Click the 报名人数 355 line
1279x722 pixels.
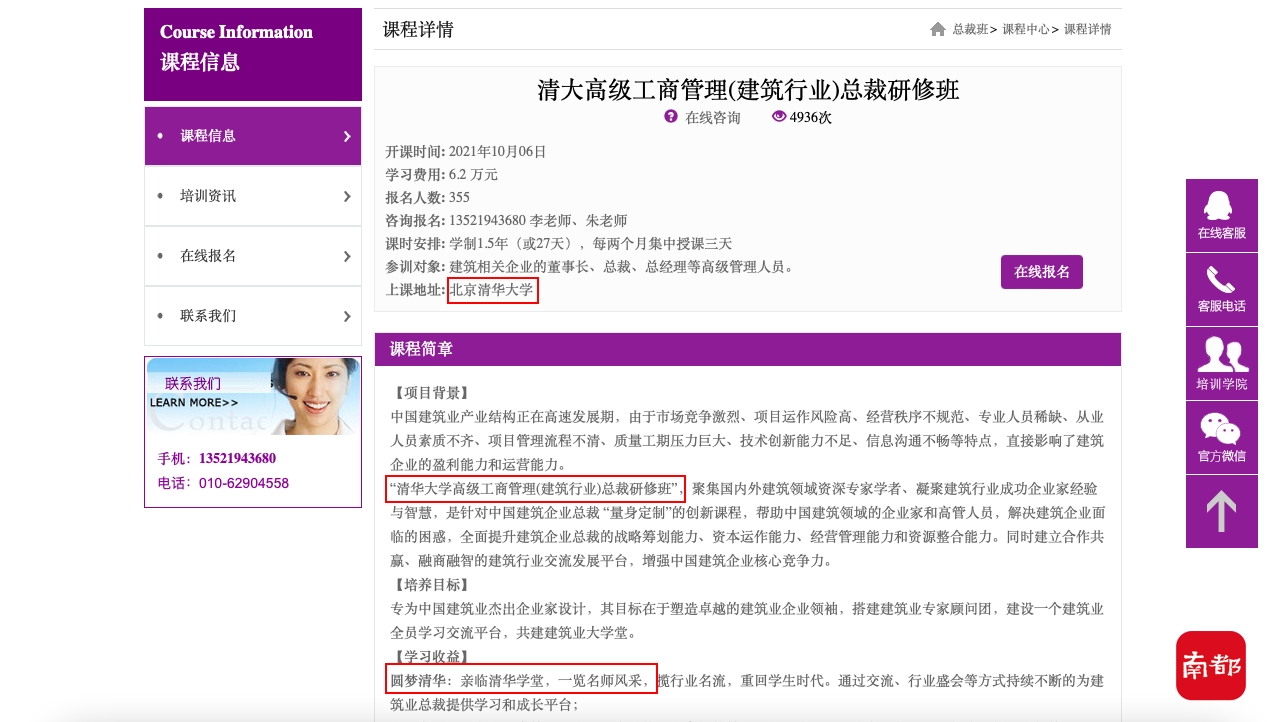coord(428,198)
